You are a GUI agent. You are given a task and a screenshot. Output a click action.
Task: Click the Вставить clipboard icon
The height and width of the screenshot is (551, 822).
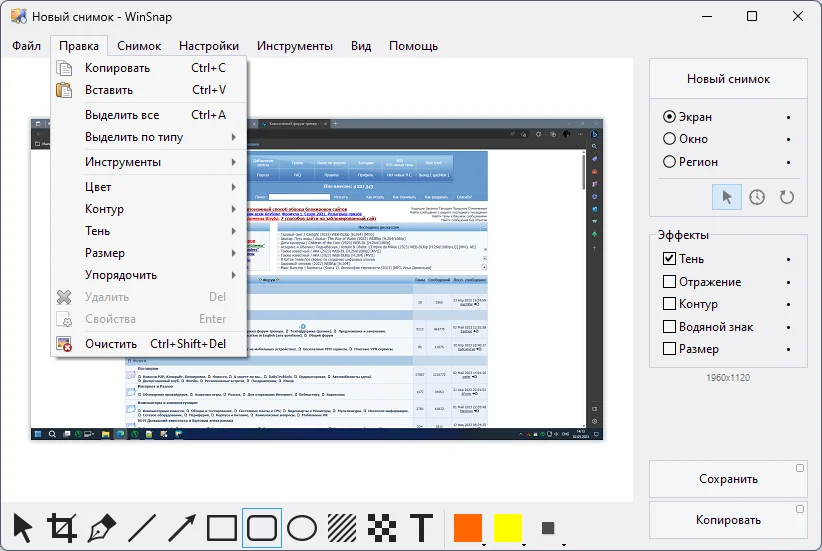click(64, 90)
